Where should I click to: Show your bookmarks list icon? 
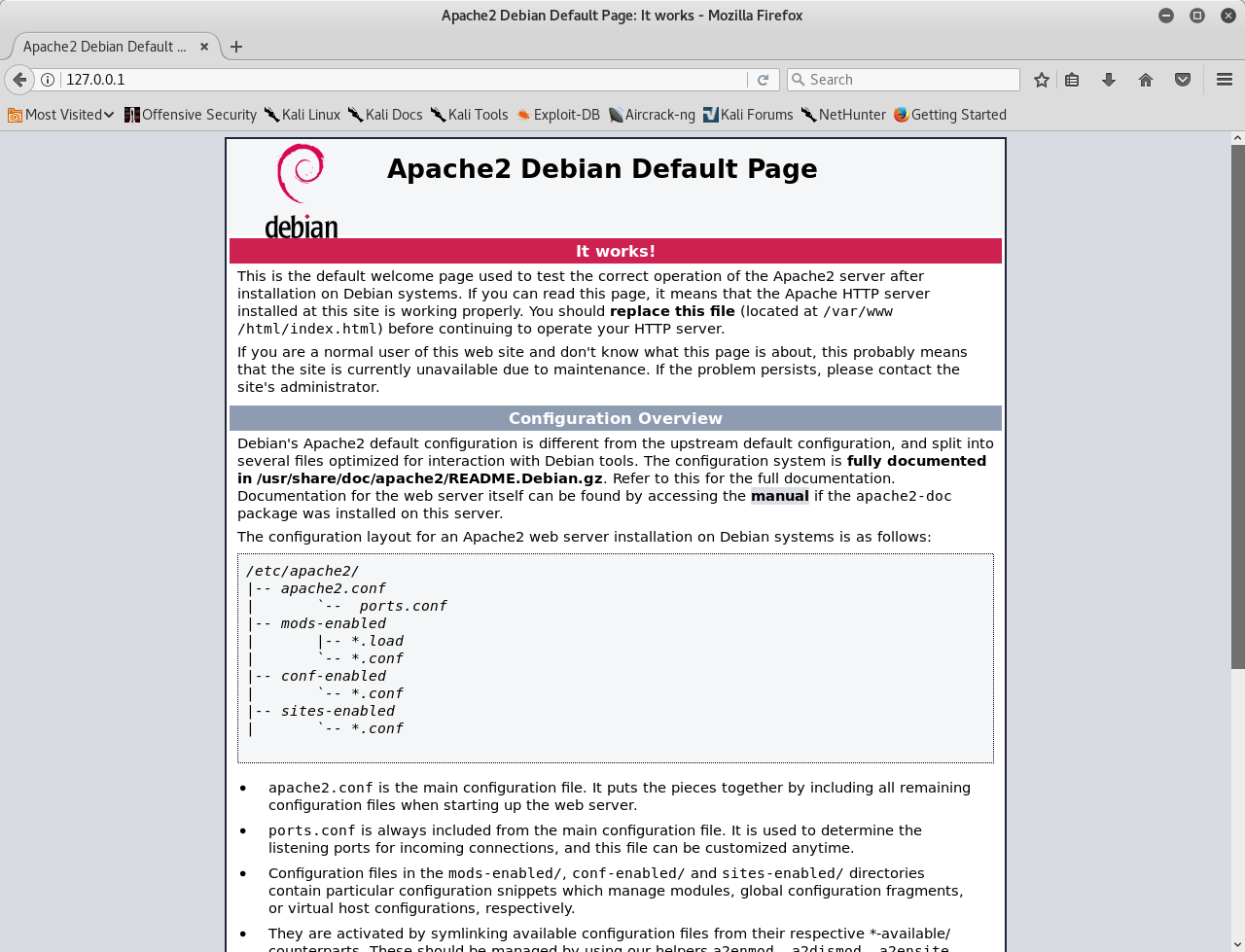click(x=1072, y=80)
